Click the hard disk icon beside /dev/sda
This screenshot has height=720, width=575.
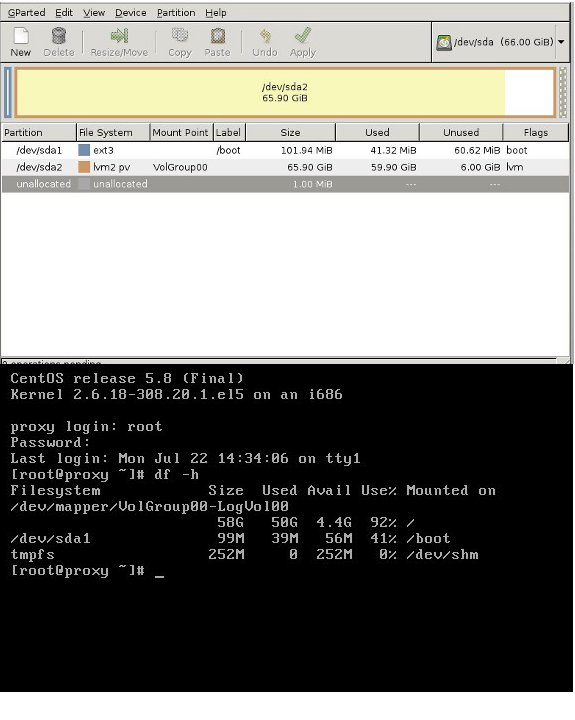pos(444,42)
